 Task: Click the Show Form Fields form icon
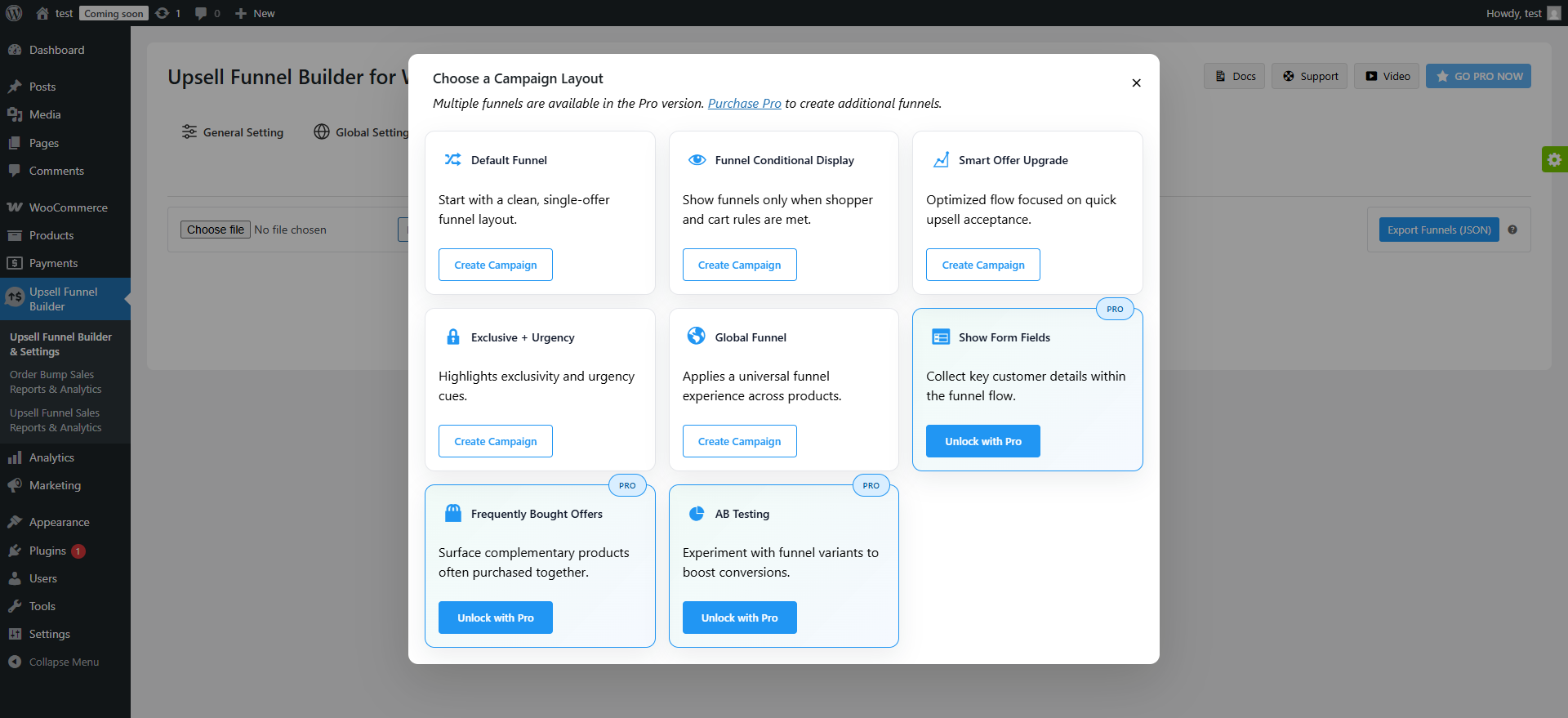pyautogui.click(x=941, y=337)
